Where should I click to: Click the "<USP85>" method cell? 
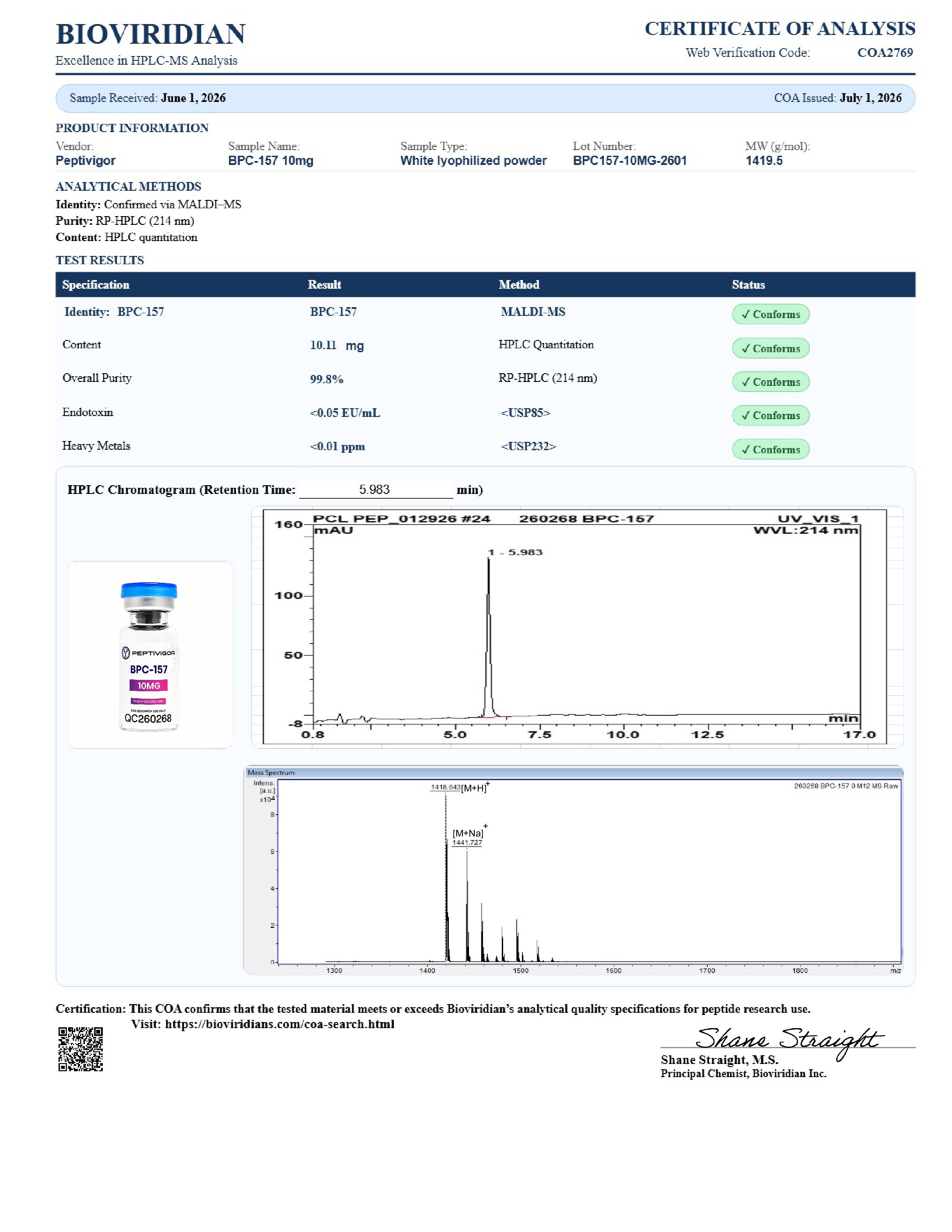[525, 413]
